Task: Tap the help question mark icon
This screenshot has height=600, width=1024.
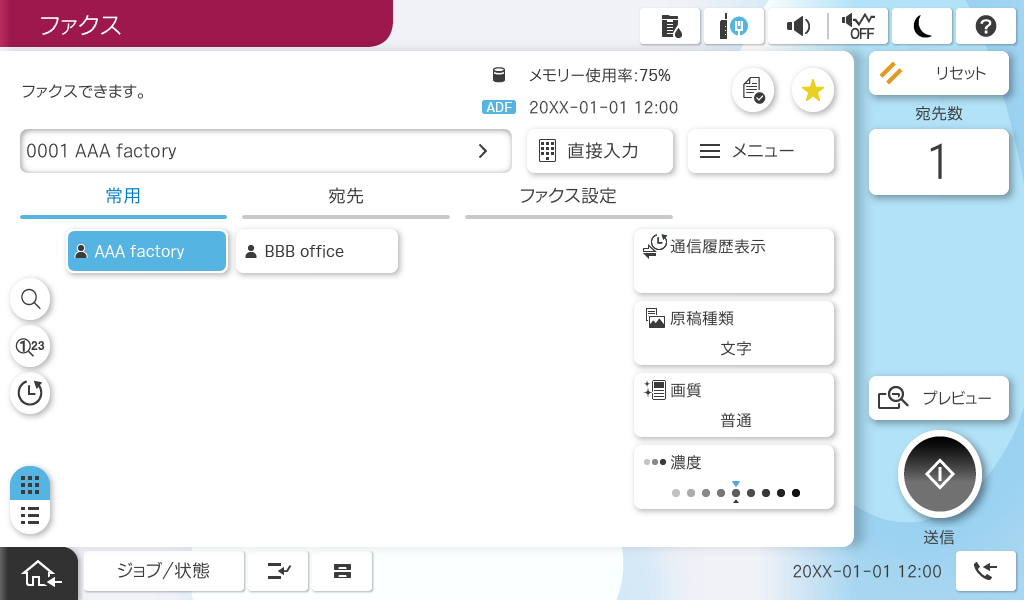Action: coord(985,26)
